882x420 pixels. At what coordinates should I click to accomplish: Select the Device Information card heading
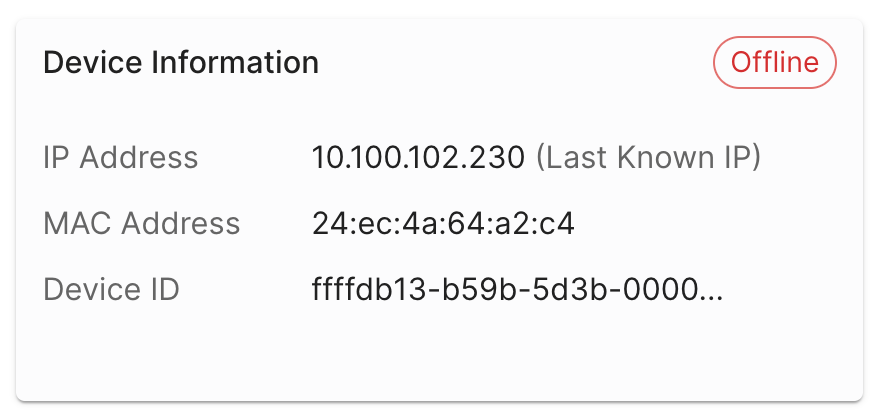tap(181, 63)
